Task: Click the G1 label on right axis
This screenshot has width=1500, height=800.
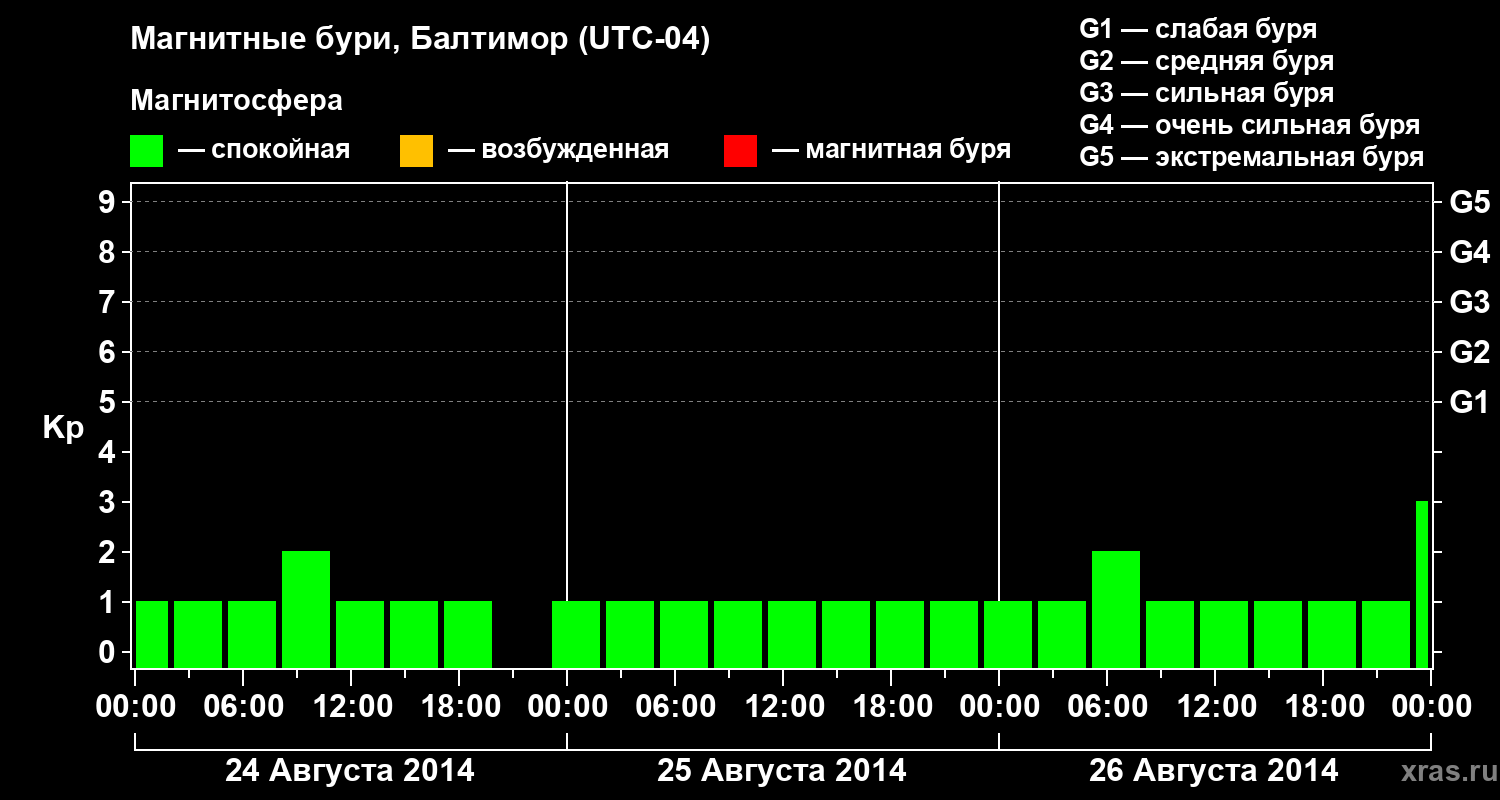Action: tap(1470, 402)
